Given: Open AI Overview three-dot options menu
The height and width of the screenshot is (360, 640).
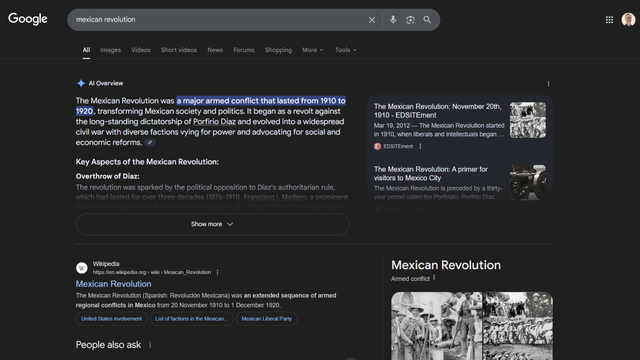Looking at the screenshot, I should [x=548, y=84].
